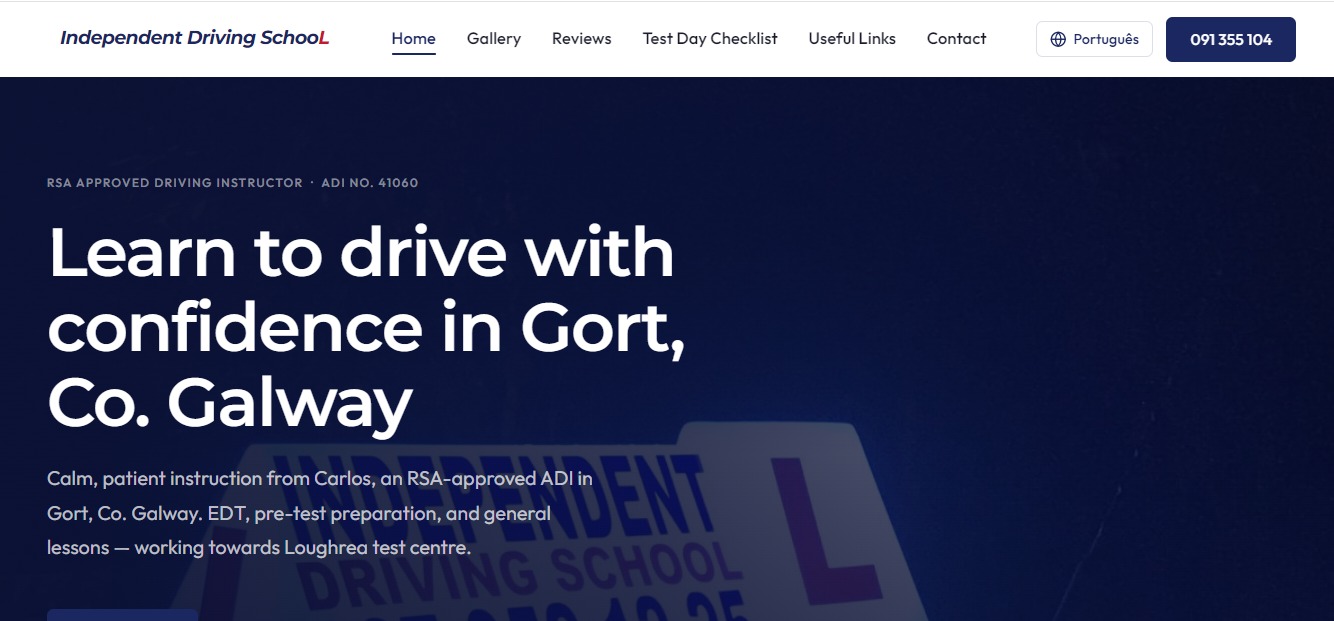Open Test Day Checklist page
This screenshot has width=1334, height=621.
click(710, 39)
